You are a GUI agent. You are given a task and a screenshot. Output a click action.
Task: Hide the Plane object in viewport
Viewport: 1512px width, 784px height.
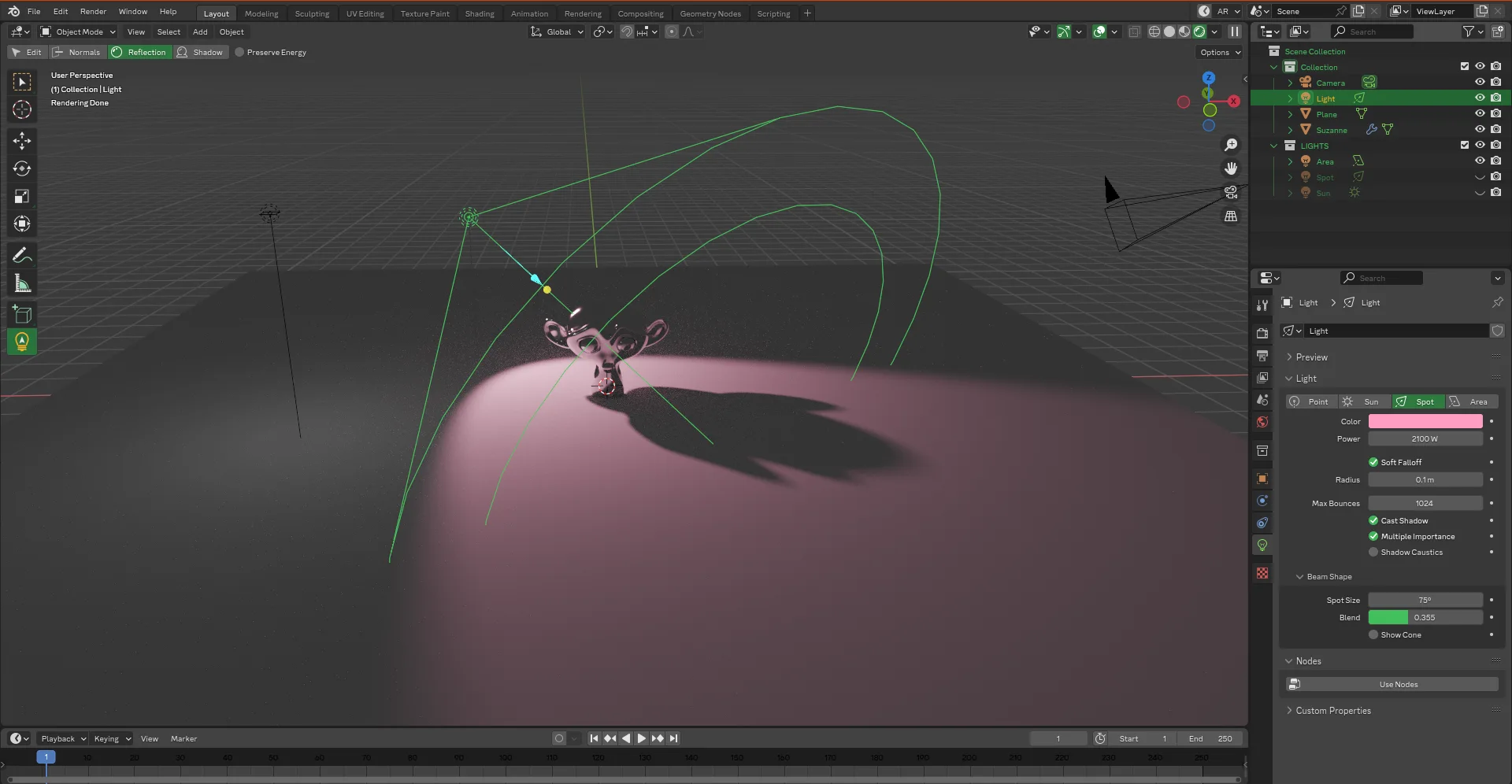(1480, 113)
